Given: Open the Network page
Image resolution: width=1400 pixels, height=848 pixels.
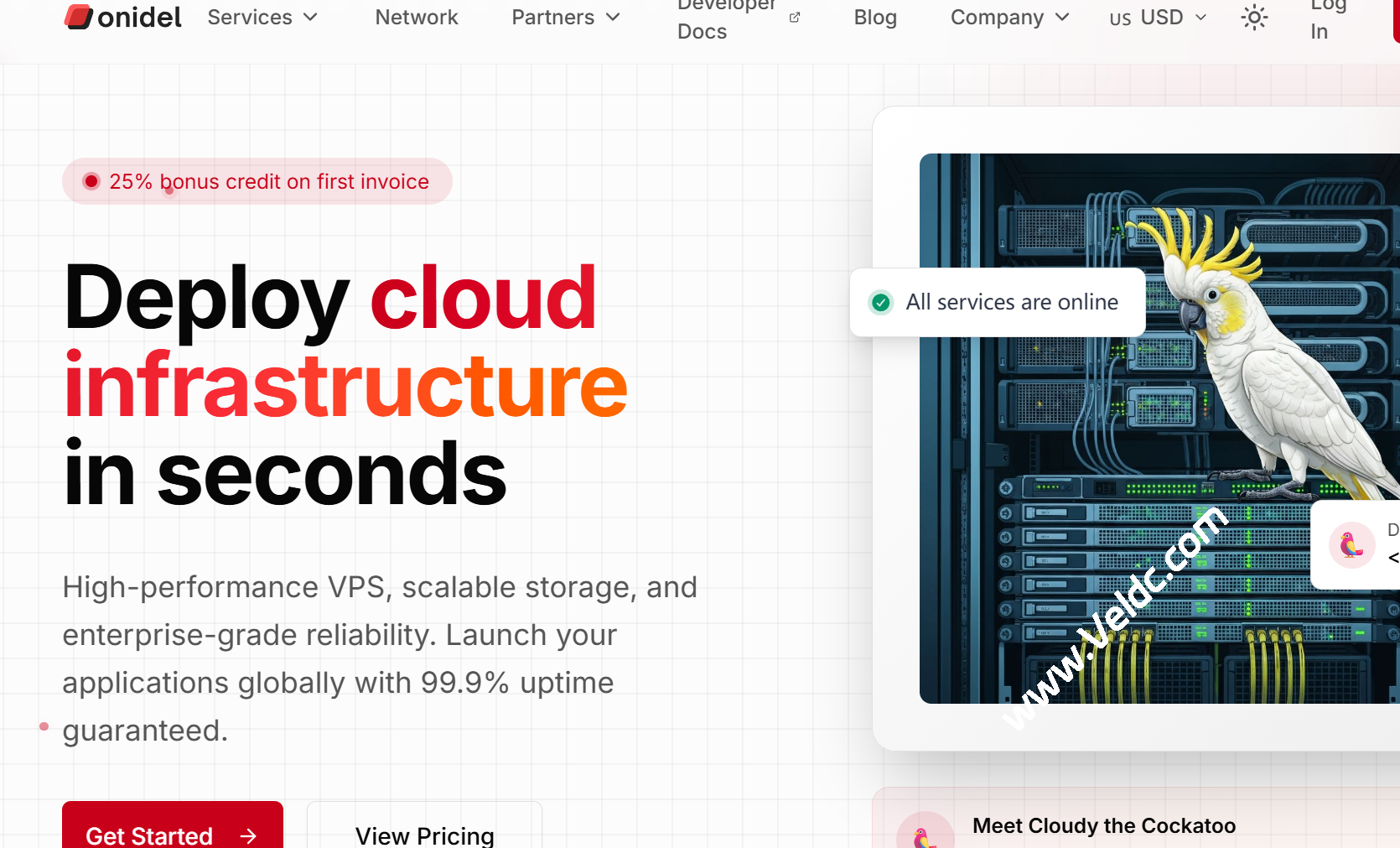Looking at the screenshot, I should point(417,18).
